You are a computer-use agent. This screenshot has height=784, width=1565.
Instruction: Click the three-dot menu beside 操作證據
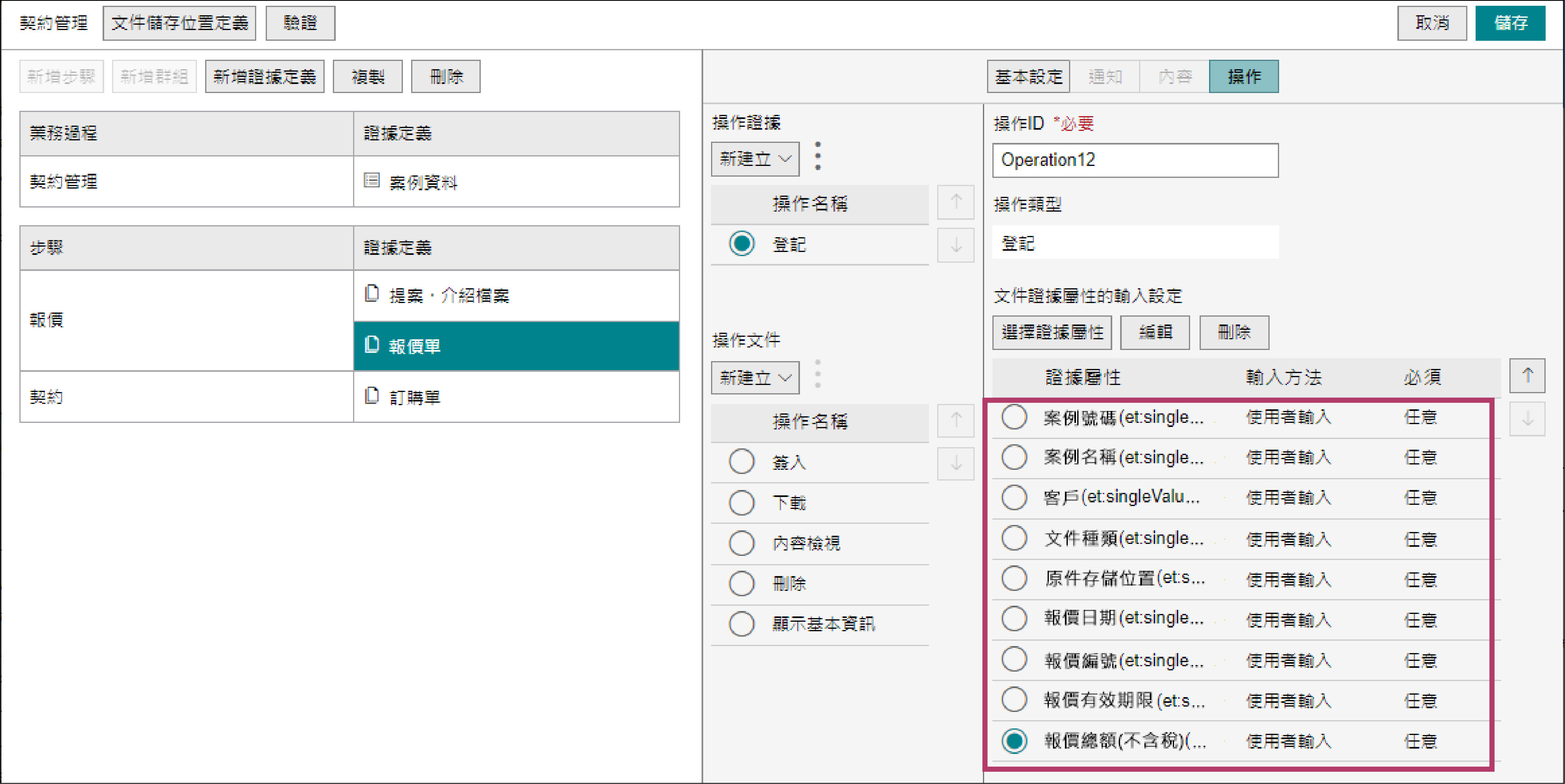click(x=818, y=157)
